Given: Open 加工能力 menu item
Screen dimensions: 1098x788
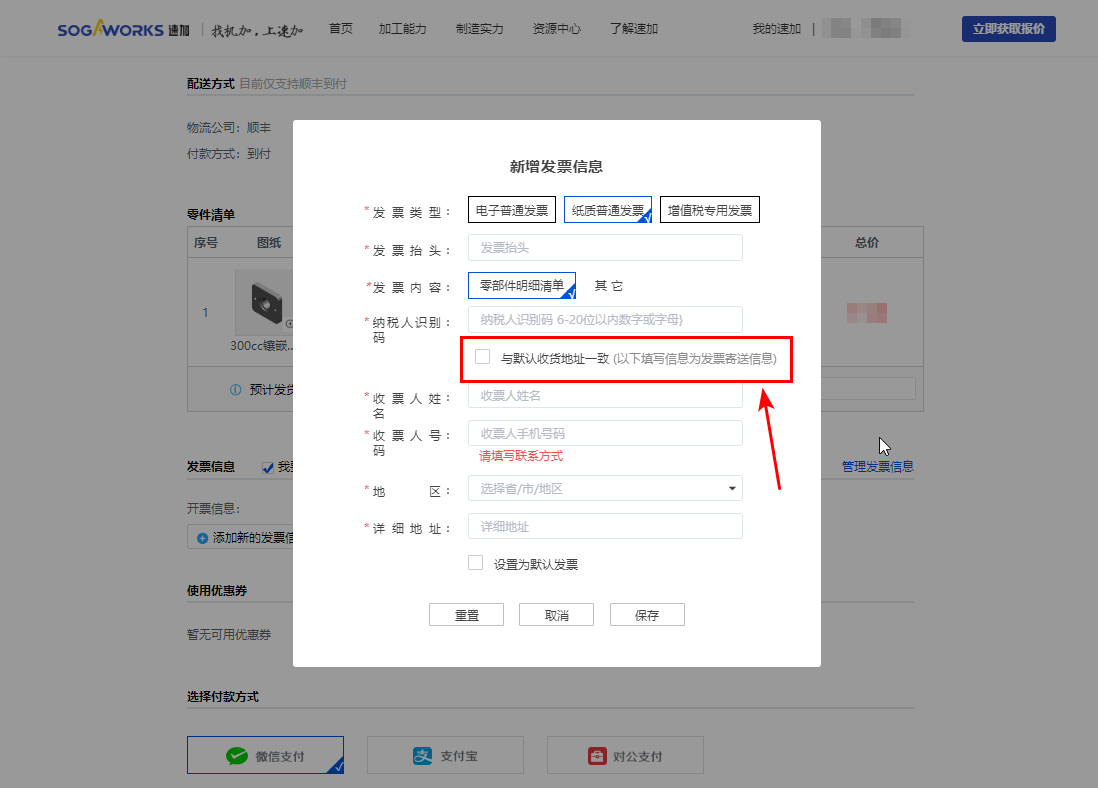Looking at the screenshot, I should coord(403,29).
